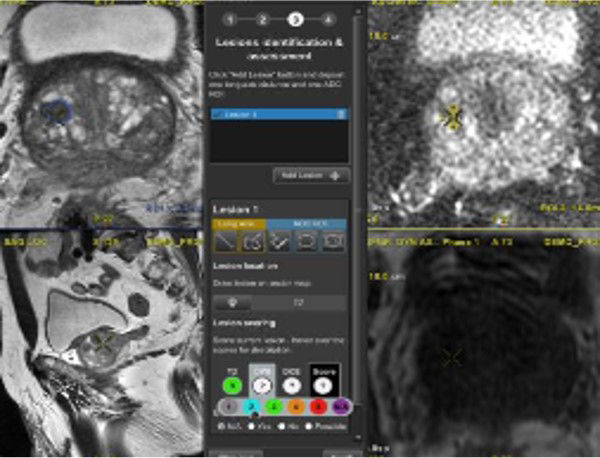
Task: Click the lesion location field next to map button
Action: 299,303
